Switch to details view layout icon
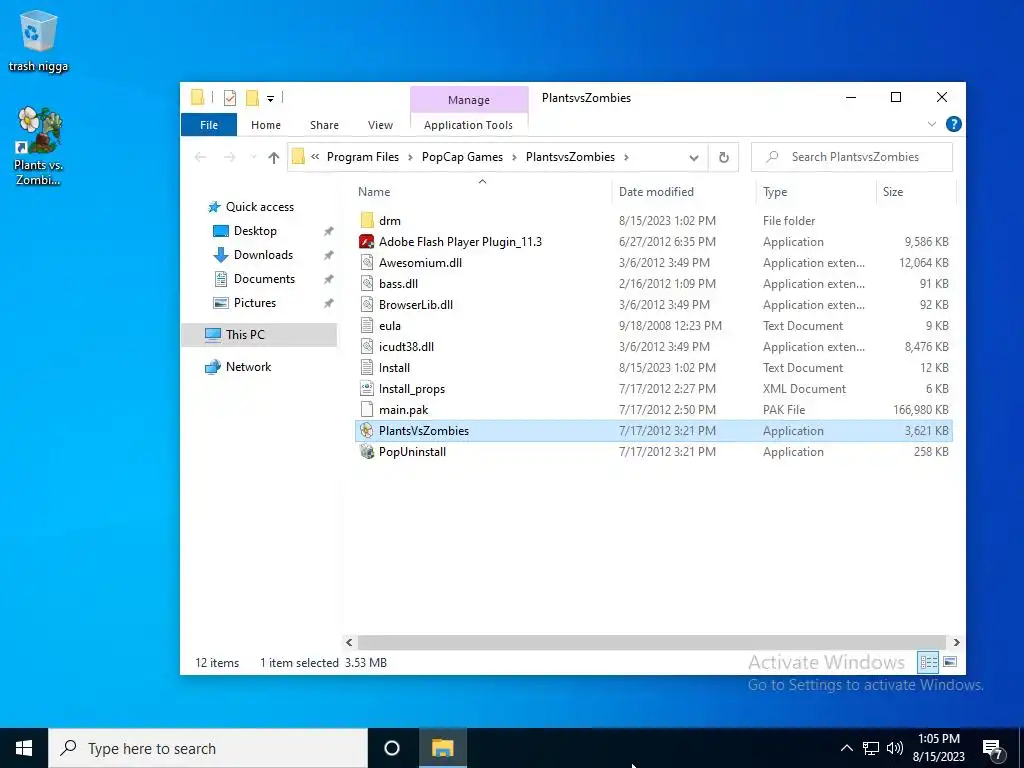The width and height of the screenshot is (1024, 768). pos(928,662)
